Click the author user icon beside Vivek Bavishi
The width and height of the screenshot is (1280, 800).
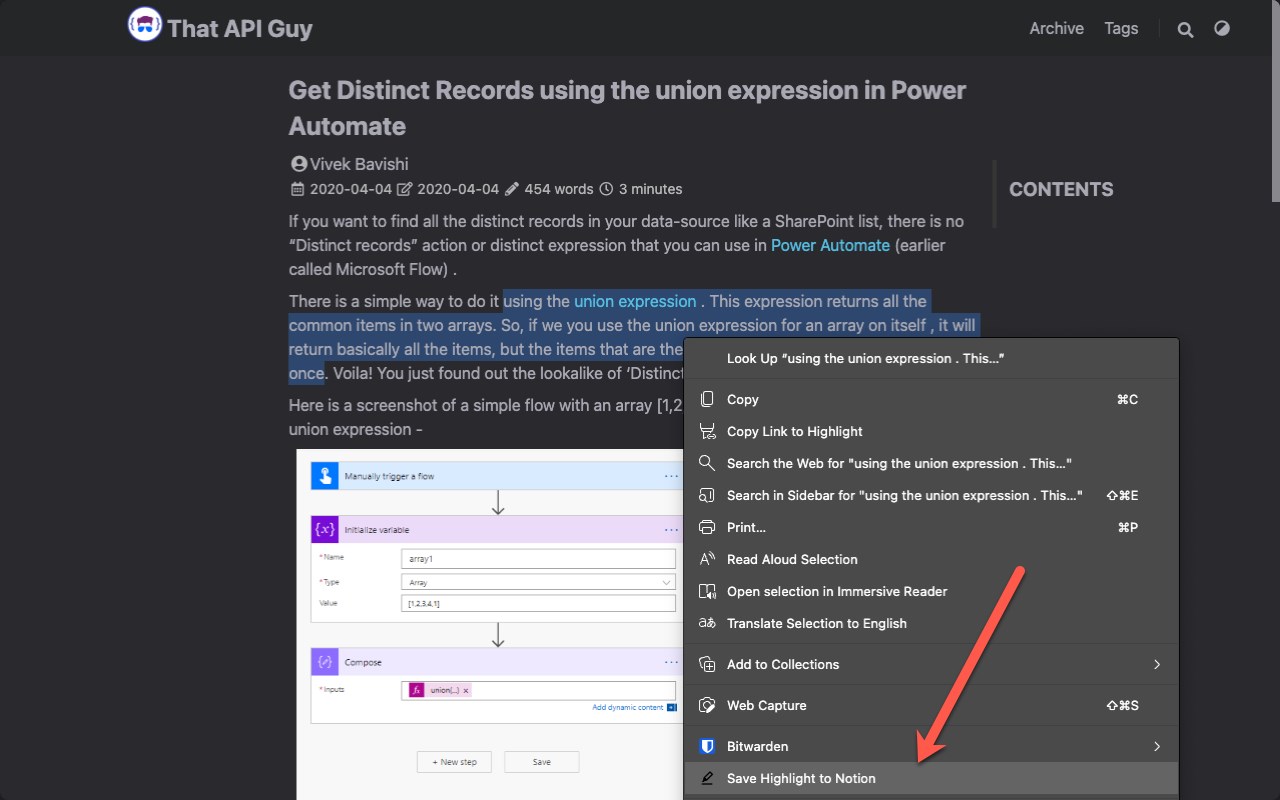298,164
